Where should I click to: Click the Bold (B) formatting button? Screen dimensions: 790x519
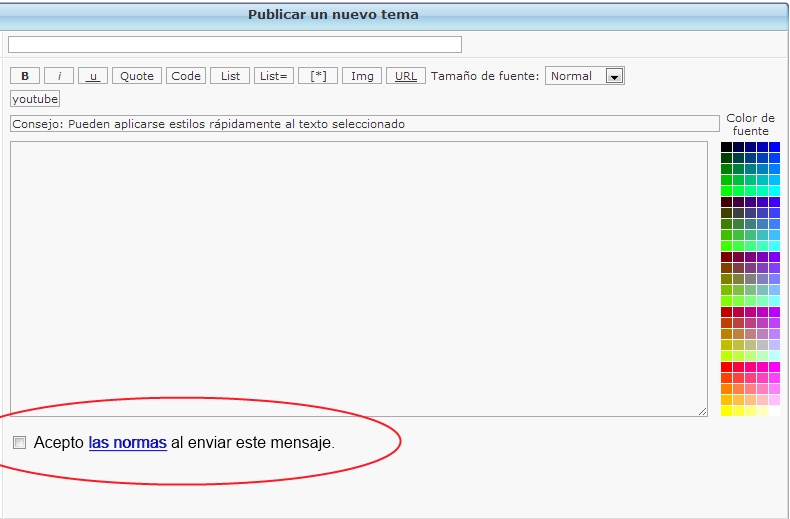25,76
